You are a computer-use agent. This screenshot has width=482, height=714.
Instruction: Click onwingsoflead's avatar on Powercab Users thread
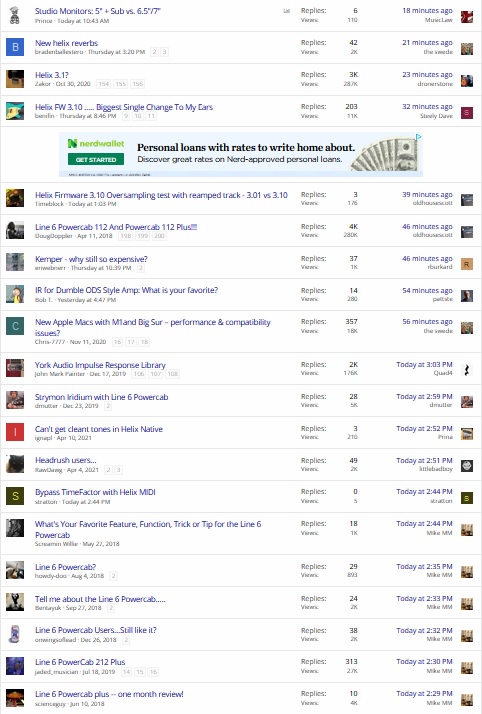[15, 634]
